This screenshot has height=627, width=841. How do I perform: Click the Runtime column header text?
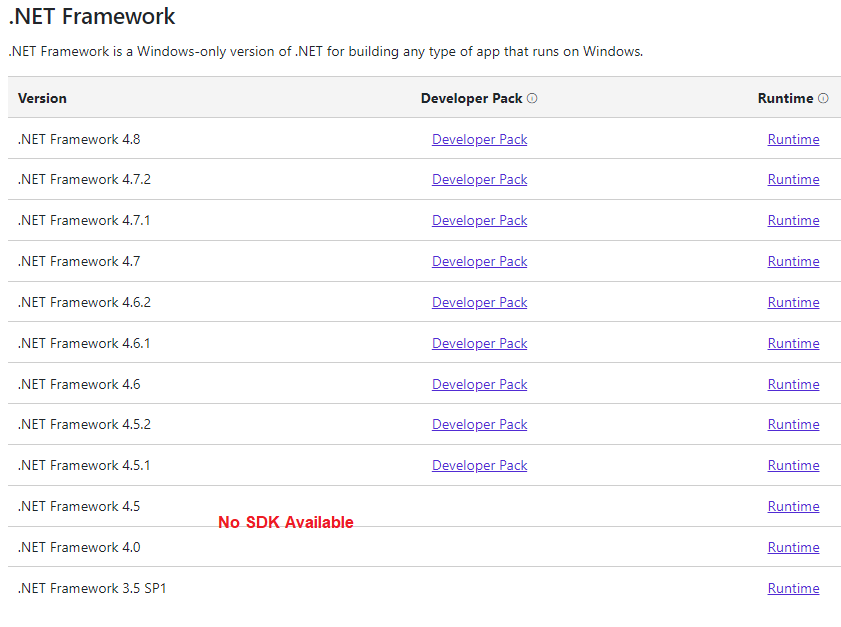(x=785, y=98)
